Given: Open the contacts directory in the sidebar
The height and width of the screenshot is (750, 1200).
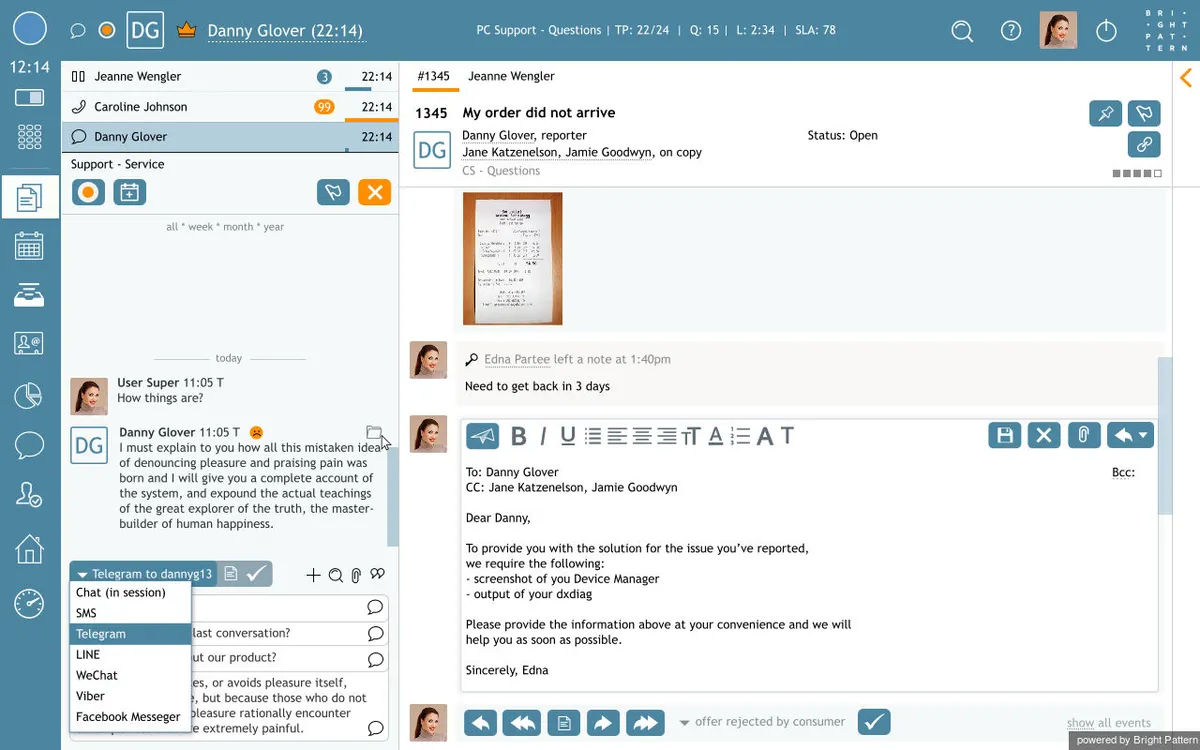Looking at the screenshot, I should click(x=29, y=343).
